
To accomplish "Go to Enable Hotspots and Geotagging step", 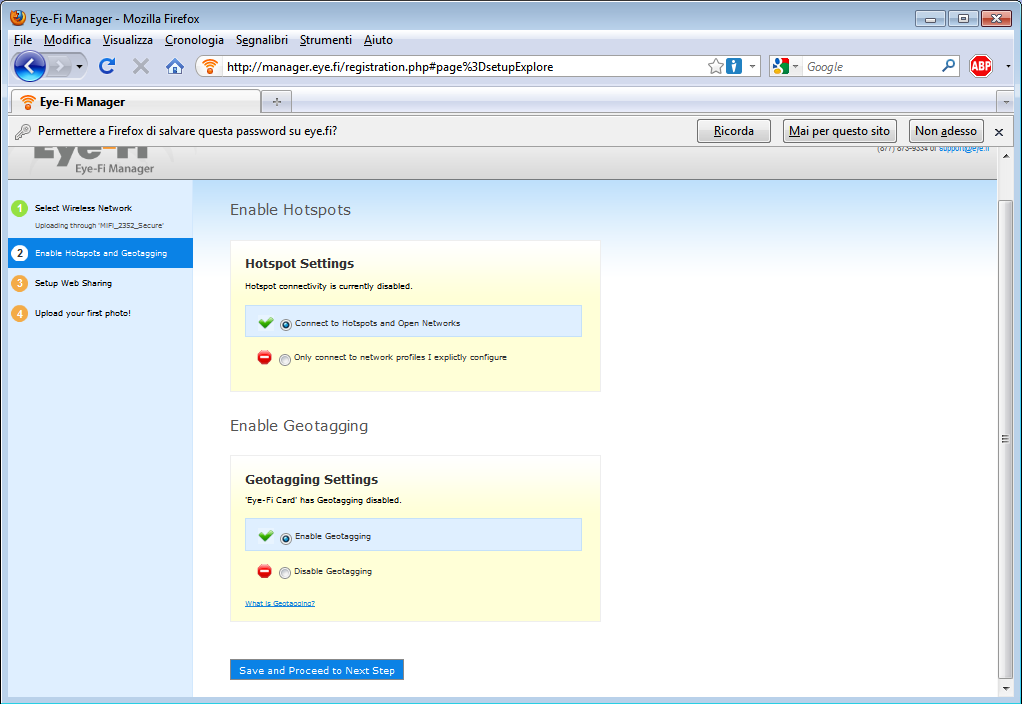I will coord(101,253).
